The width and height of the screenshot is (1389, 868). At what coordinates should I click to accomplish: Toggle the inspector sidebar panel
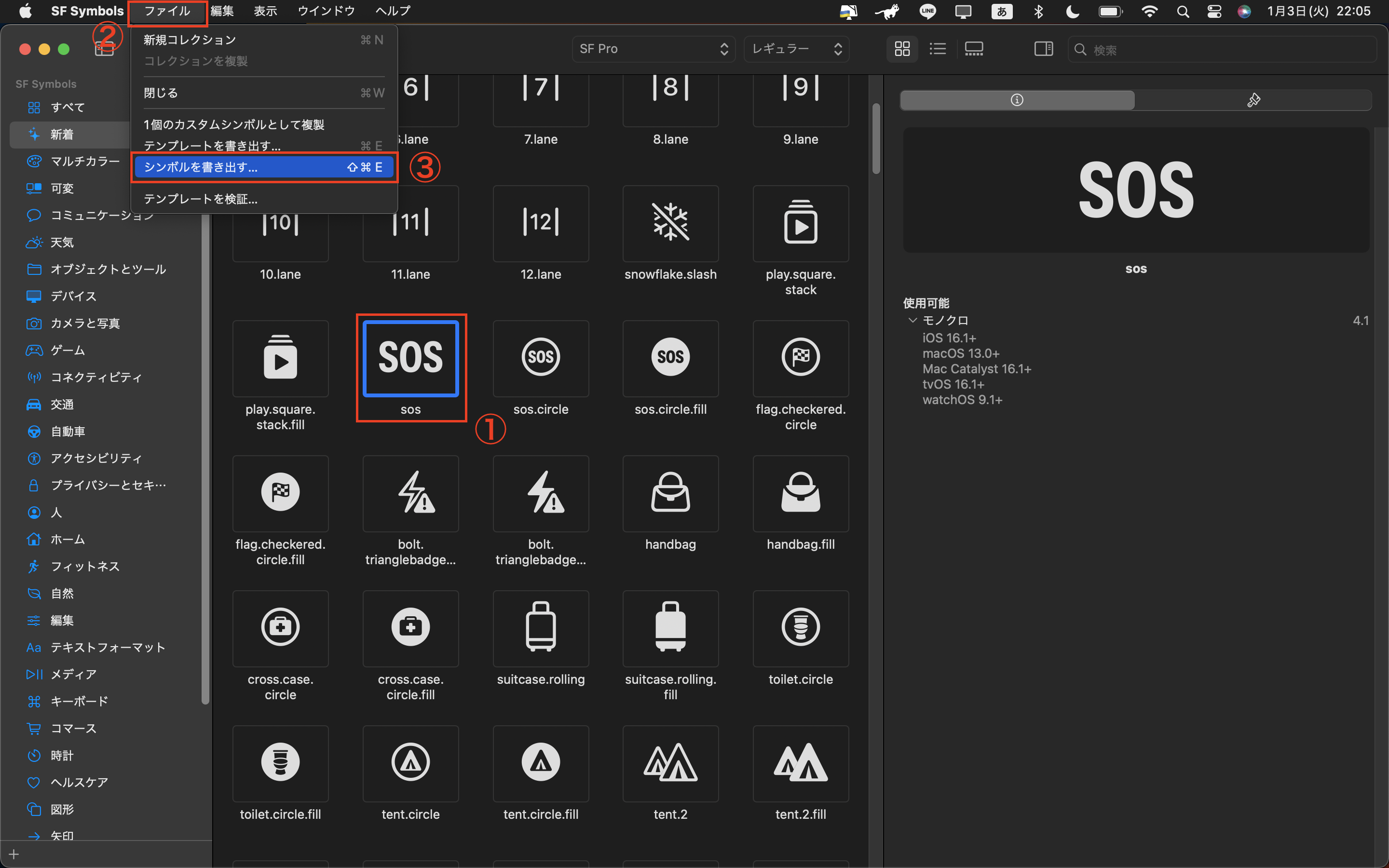[x=1044, y=49]
